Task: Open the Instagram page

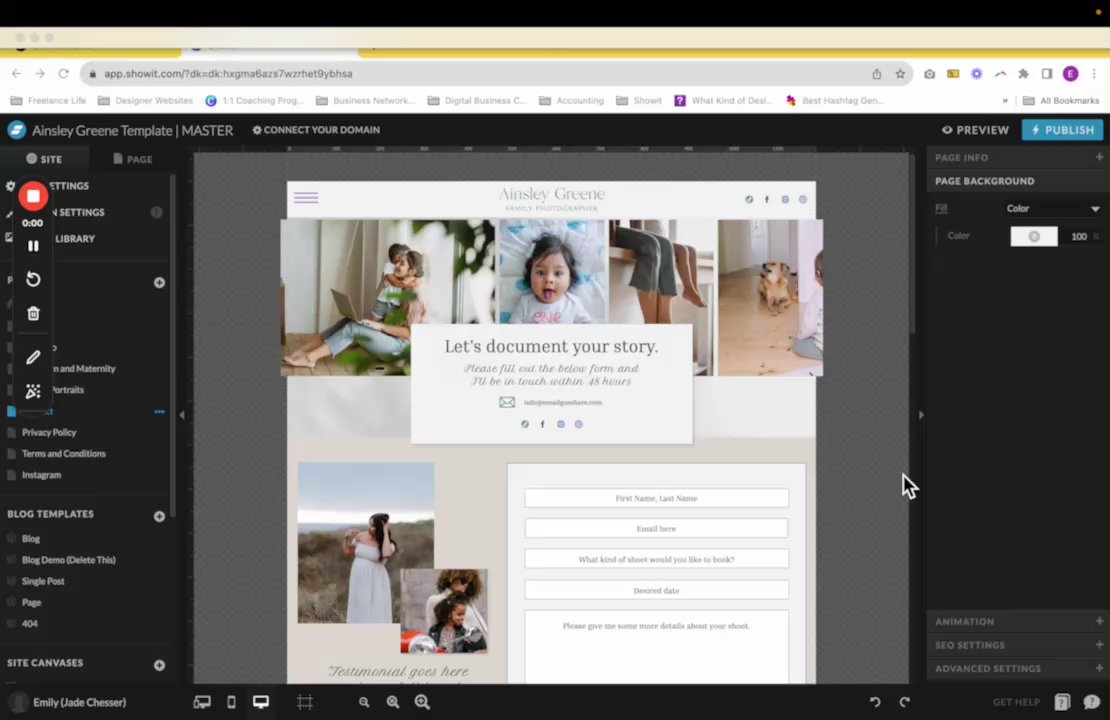Action: [x=41, y=474]
